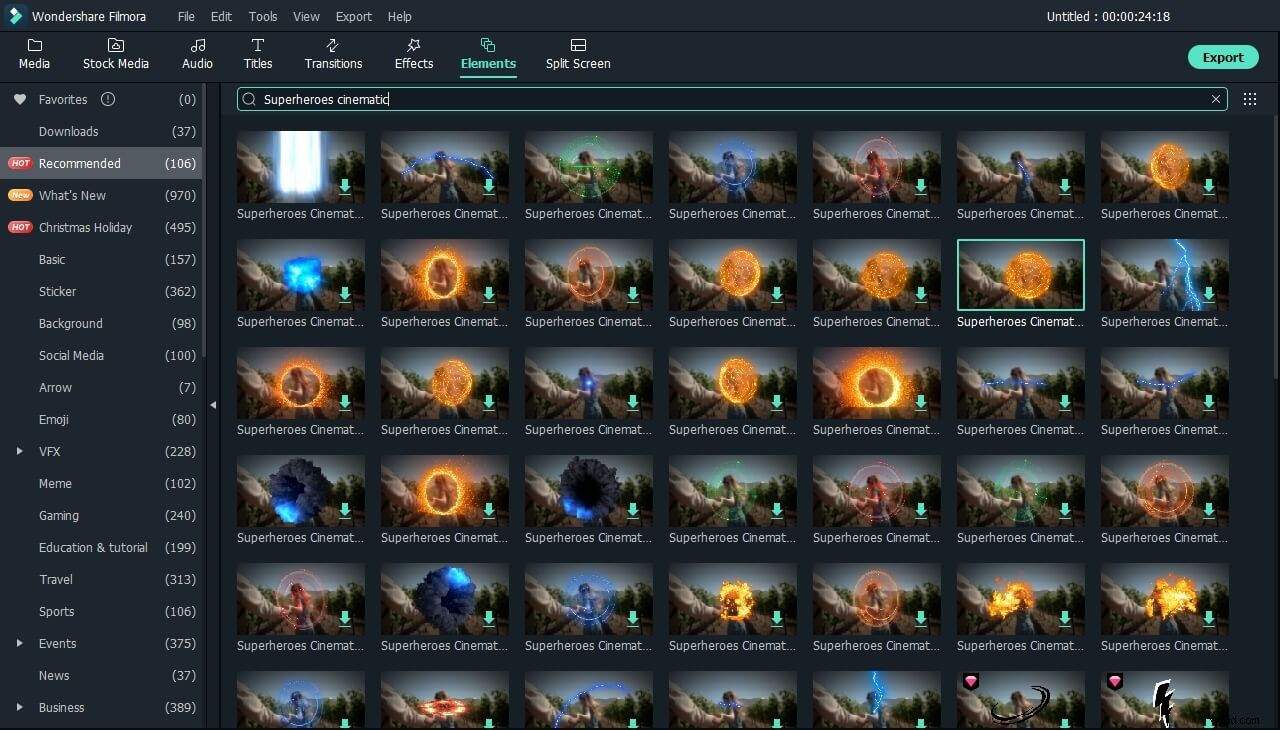Download the first Superheroes Cinematic element
The height and width of the screenshot is (730, 1280).
click(345, 187)
